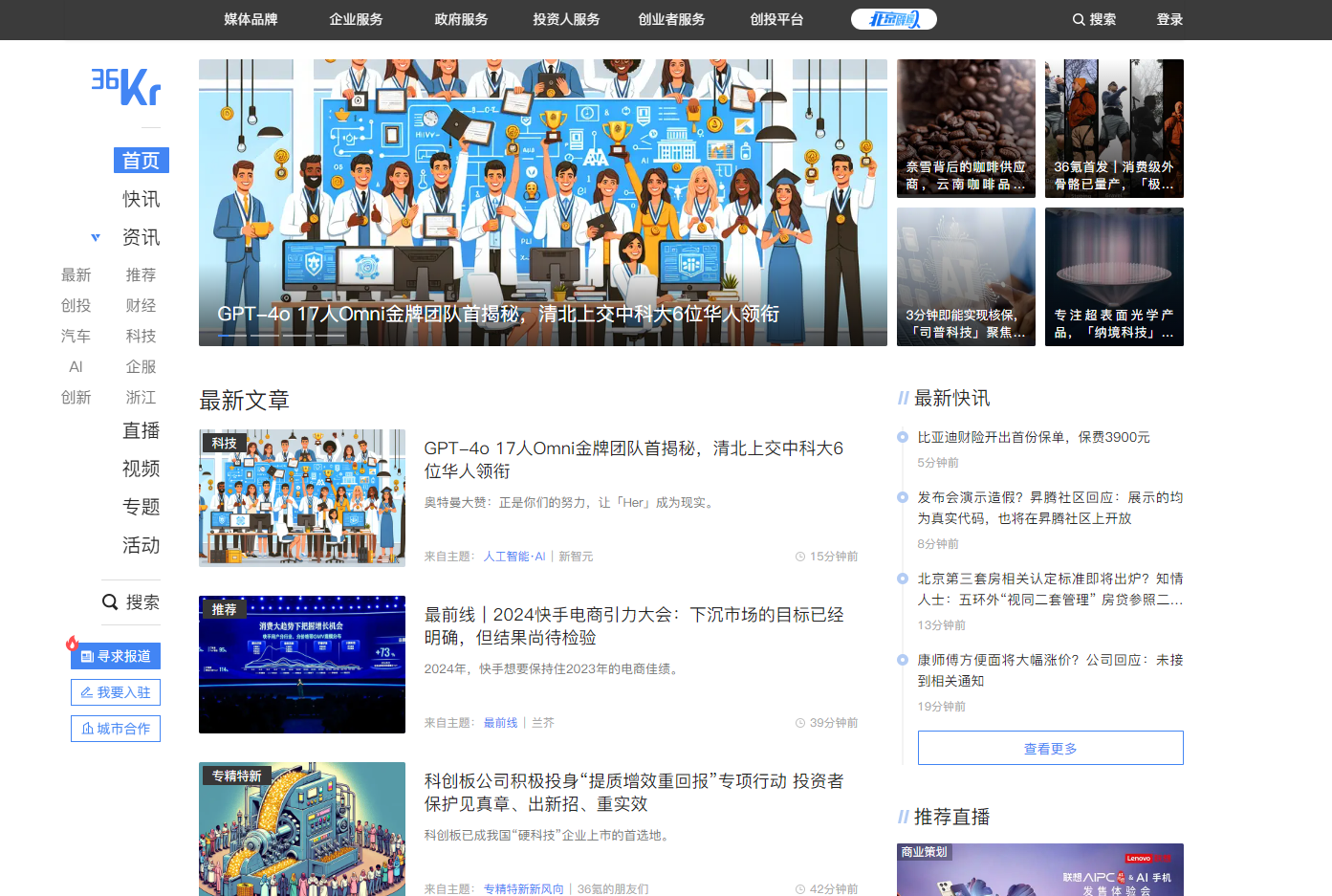Open the 司普科技 featured card

click(966, 276)
